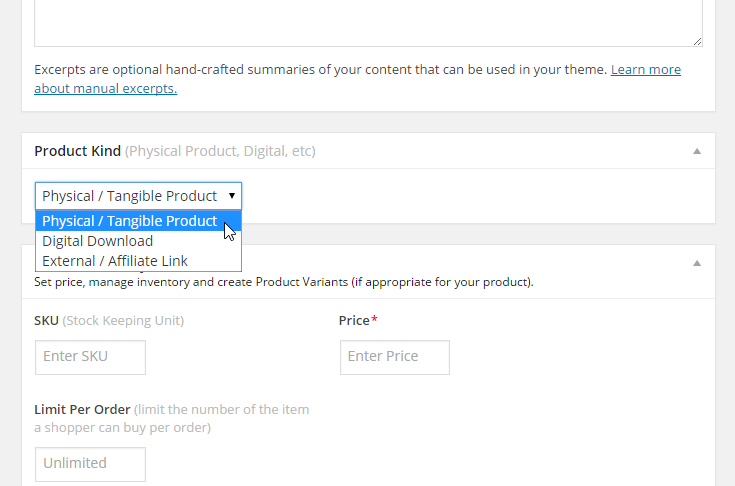Pick External / Affiliate Link option
Screen dimensions: 735x486
click(x=115, y=261)
